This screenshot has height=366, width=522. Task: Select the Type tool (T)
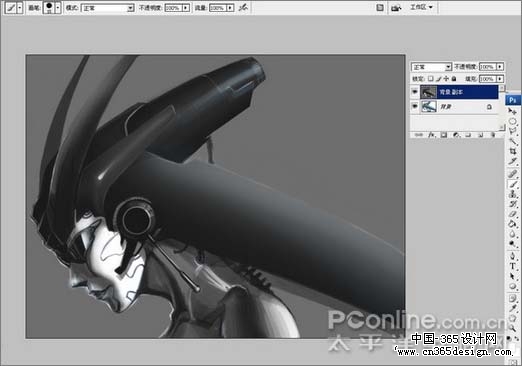(x=513, y=266)
